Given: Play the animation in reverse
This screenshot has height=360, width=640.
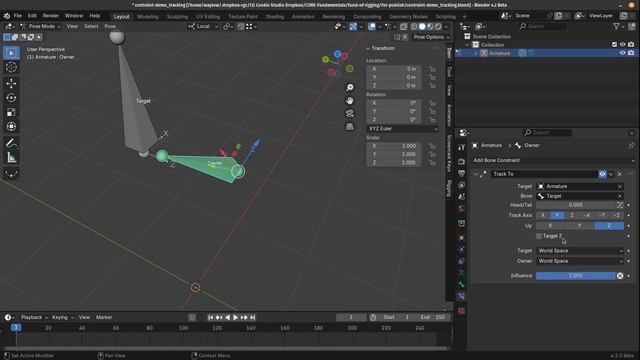Looking at the screenshot, I should (x=227, y=317).
